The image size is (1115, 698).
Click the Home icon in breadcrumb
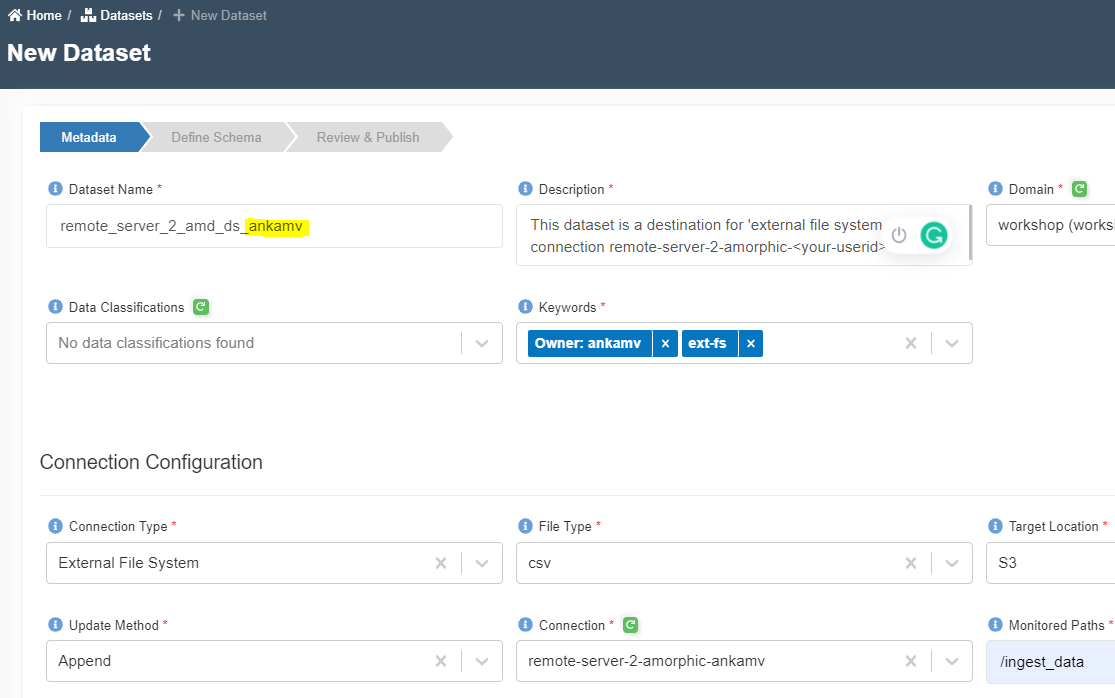15,15
